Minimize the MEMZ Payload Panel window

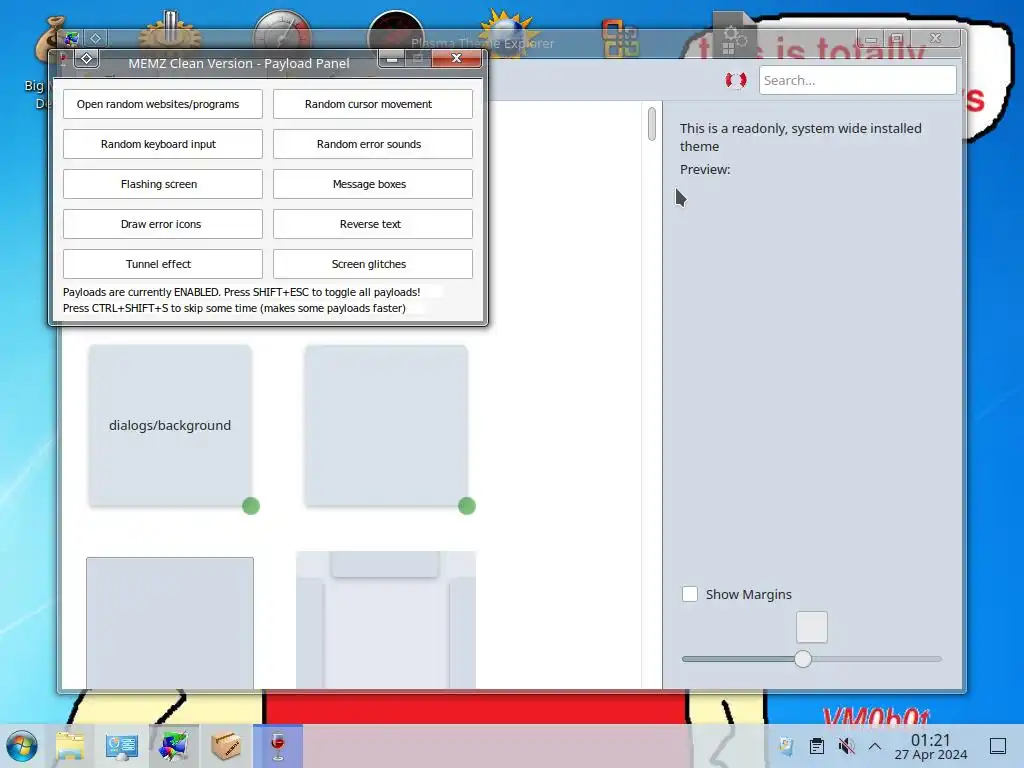click(392, 59)
